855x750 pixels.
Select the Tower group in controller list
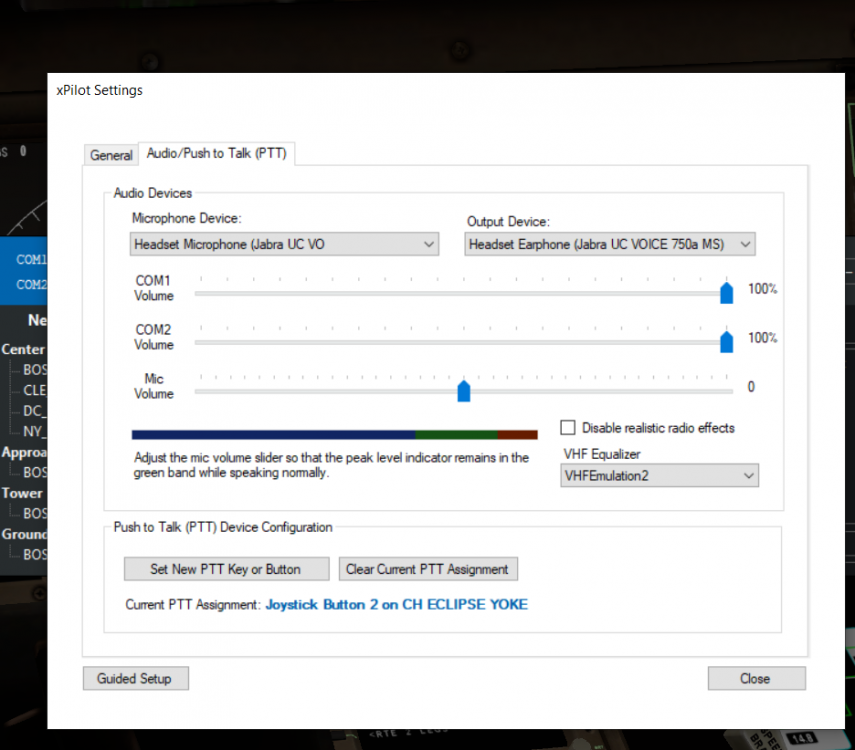[x=22, y=493]
